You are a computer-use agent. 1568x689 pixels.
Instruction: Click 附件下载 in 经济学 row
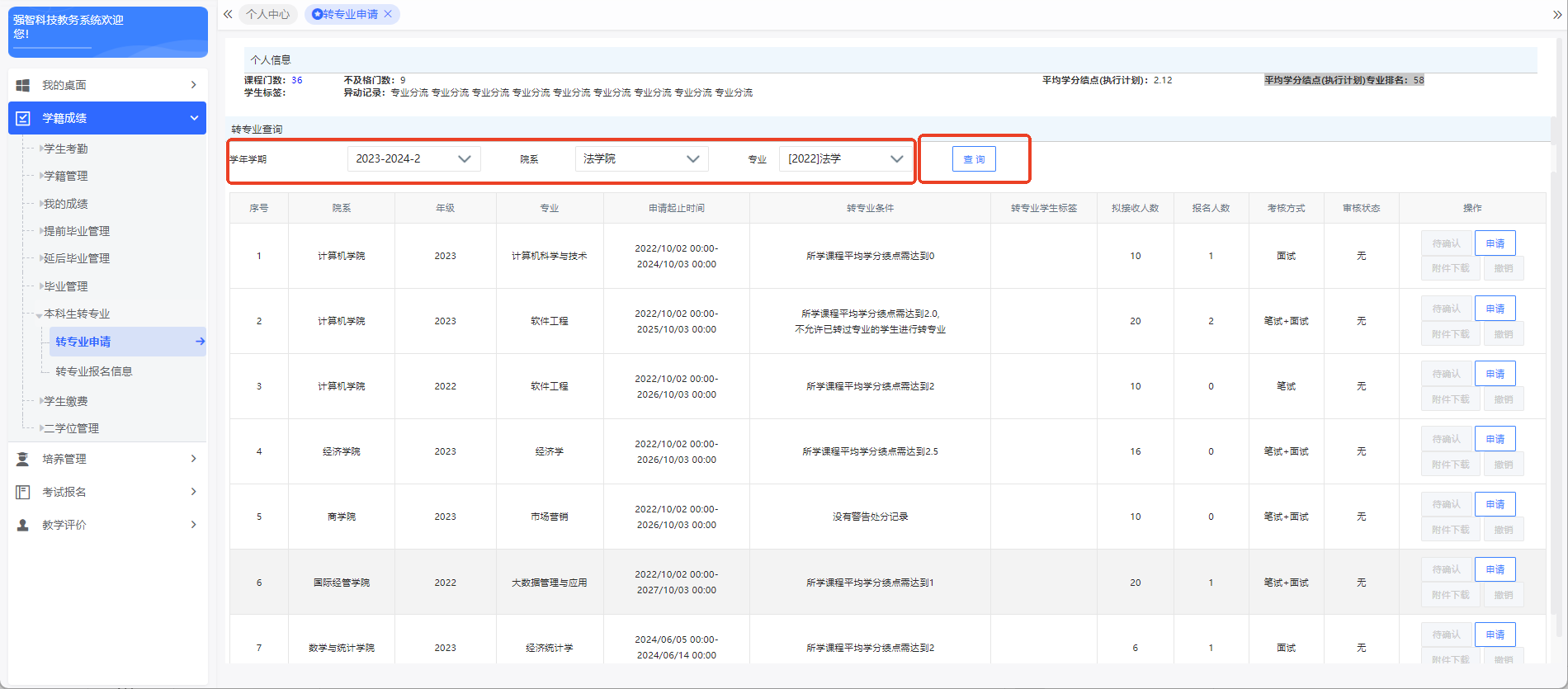(x=1450, y=465)
